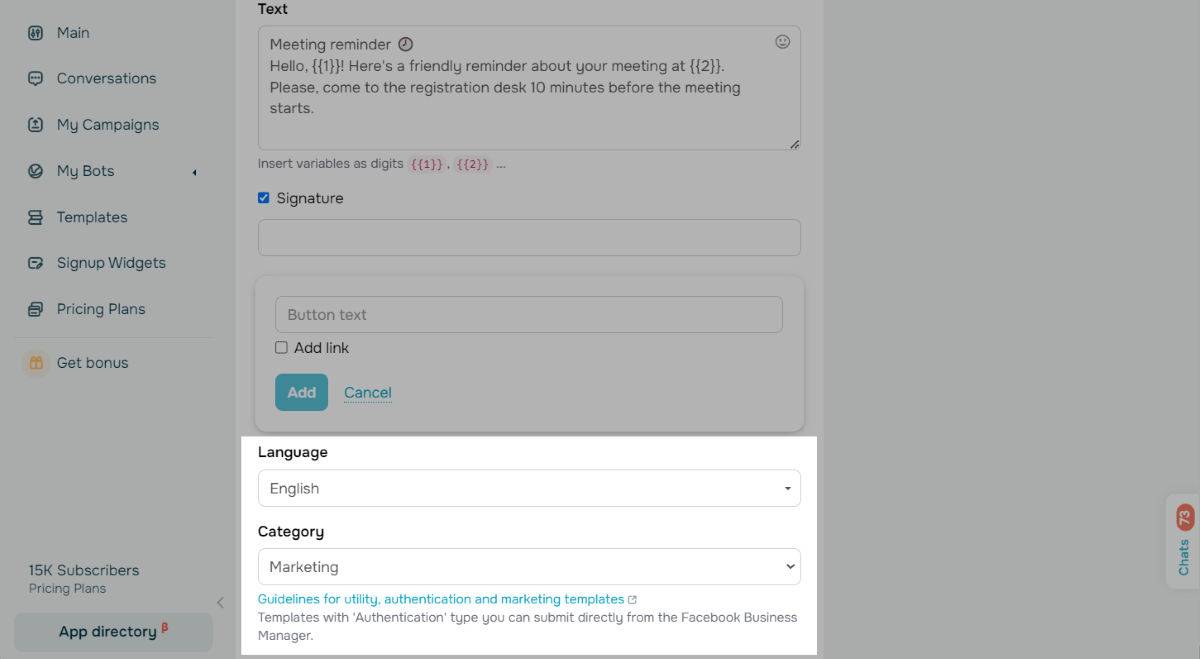
Task: Open the Language dropdown
Action: point(529,488)
